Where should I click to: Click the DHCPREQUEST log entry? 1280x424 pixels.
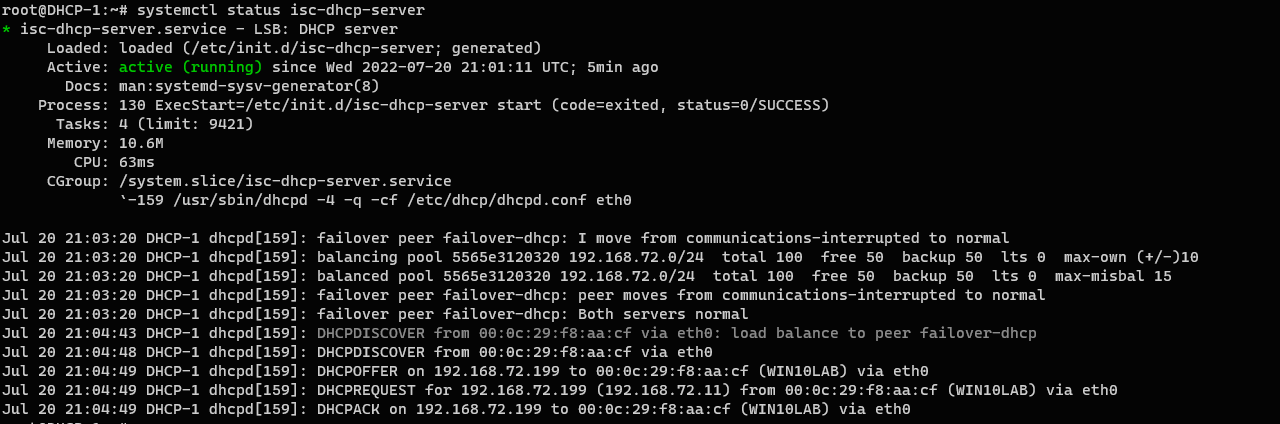pos(715,390)
